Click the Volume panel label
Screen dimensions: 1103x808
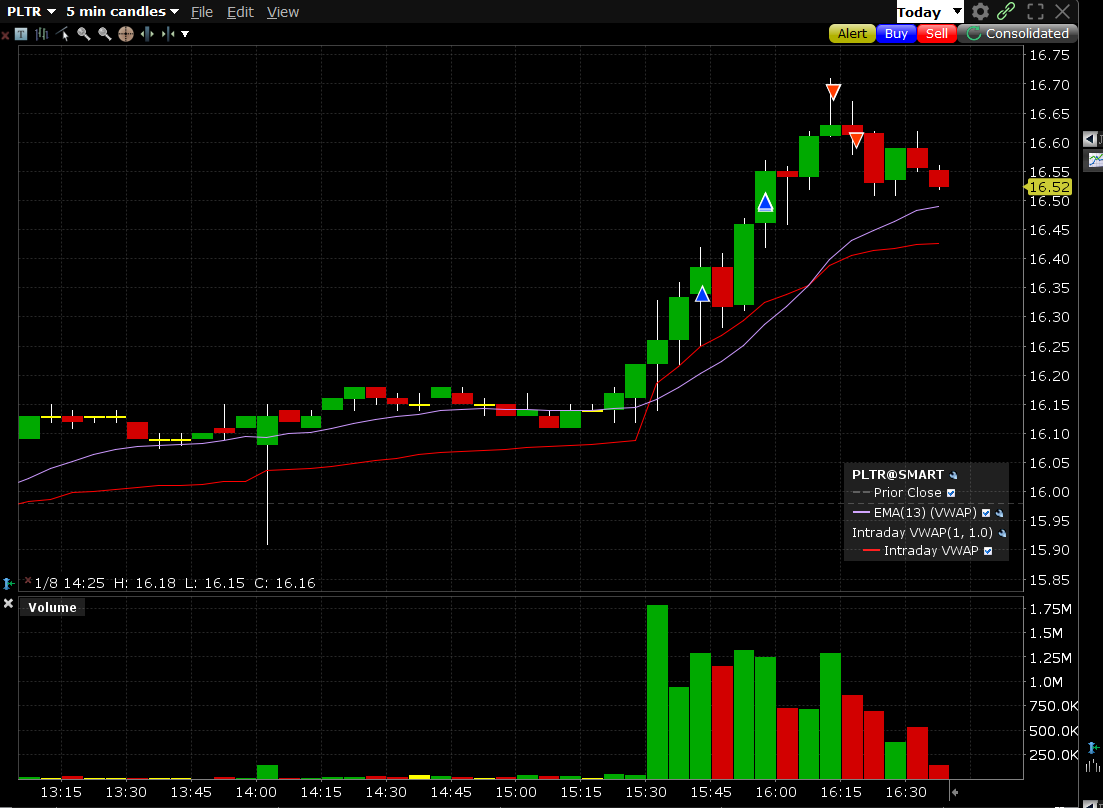52,608
